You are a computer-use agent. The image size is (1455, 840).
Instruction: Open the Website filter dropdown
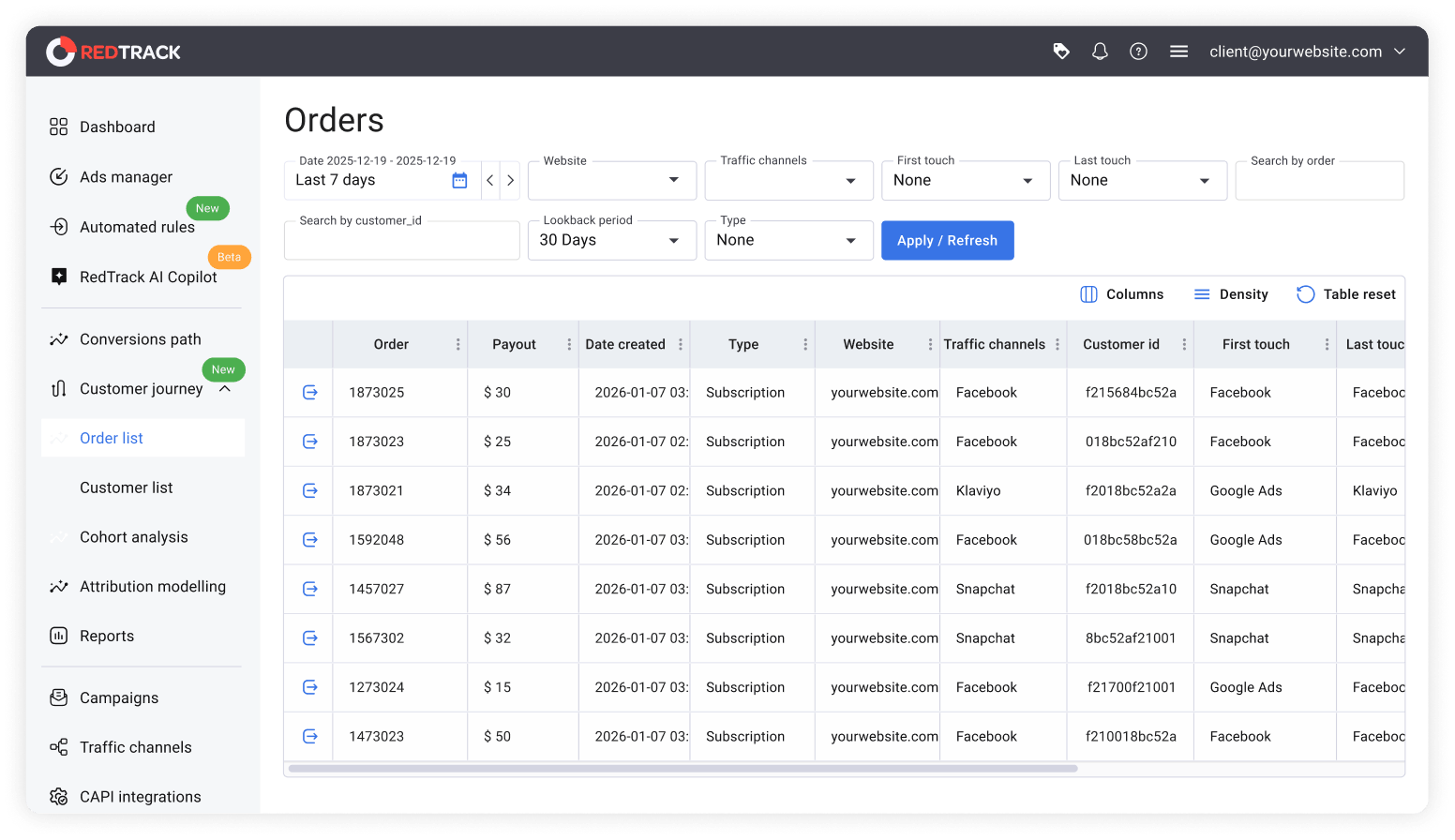coord(612,180)
